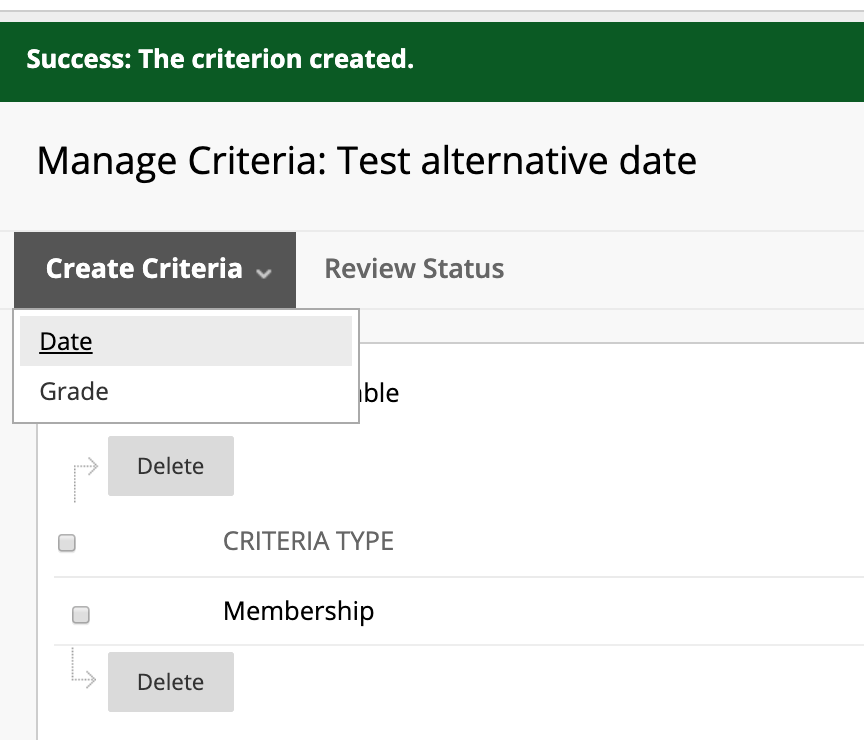Image resolution: width=864 pixels, height=740 pixels.
Task: Check the Membership criterion checkbox
Action: coord(81,614)
